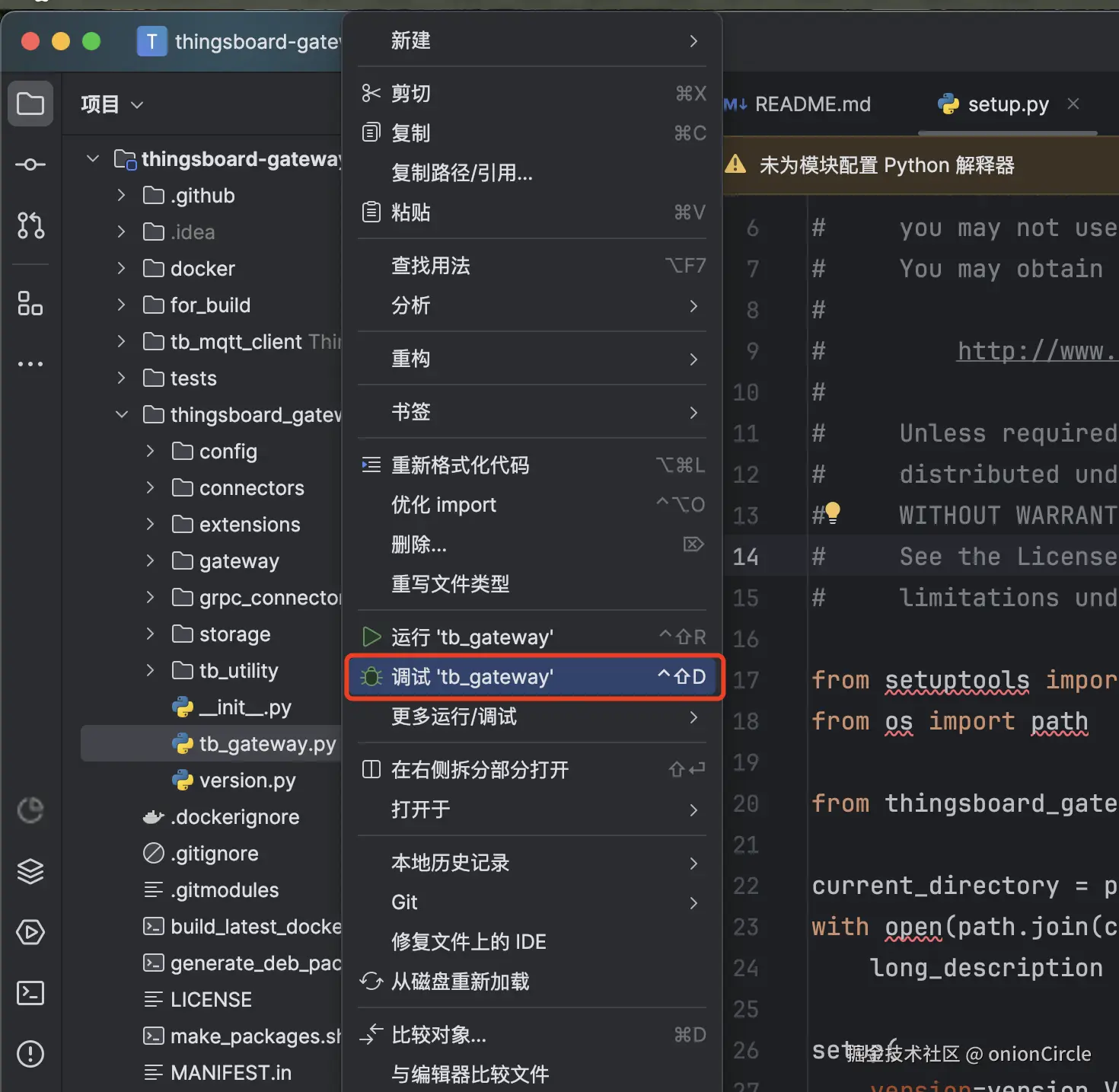This screenshot has height=1092, width=1119.
Task: Open the 书签 submenu
Action: 532,411
